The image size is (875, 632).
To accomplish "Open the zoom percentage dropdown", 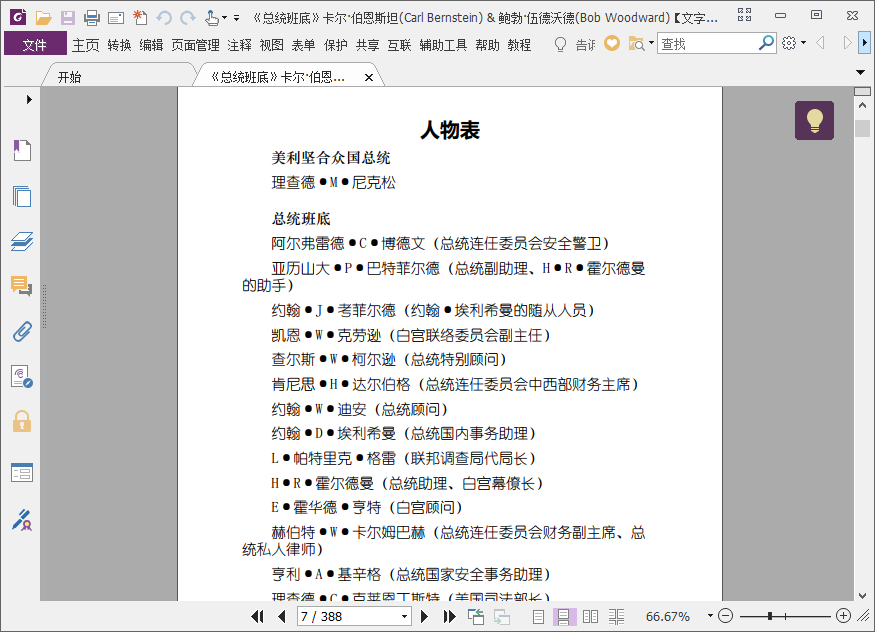I will coord(710,616).
